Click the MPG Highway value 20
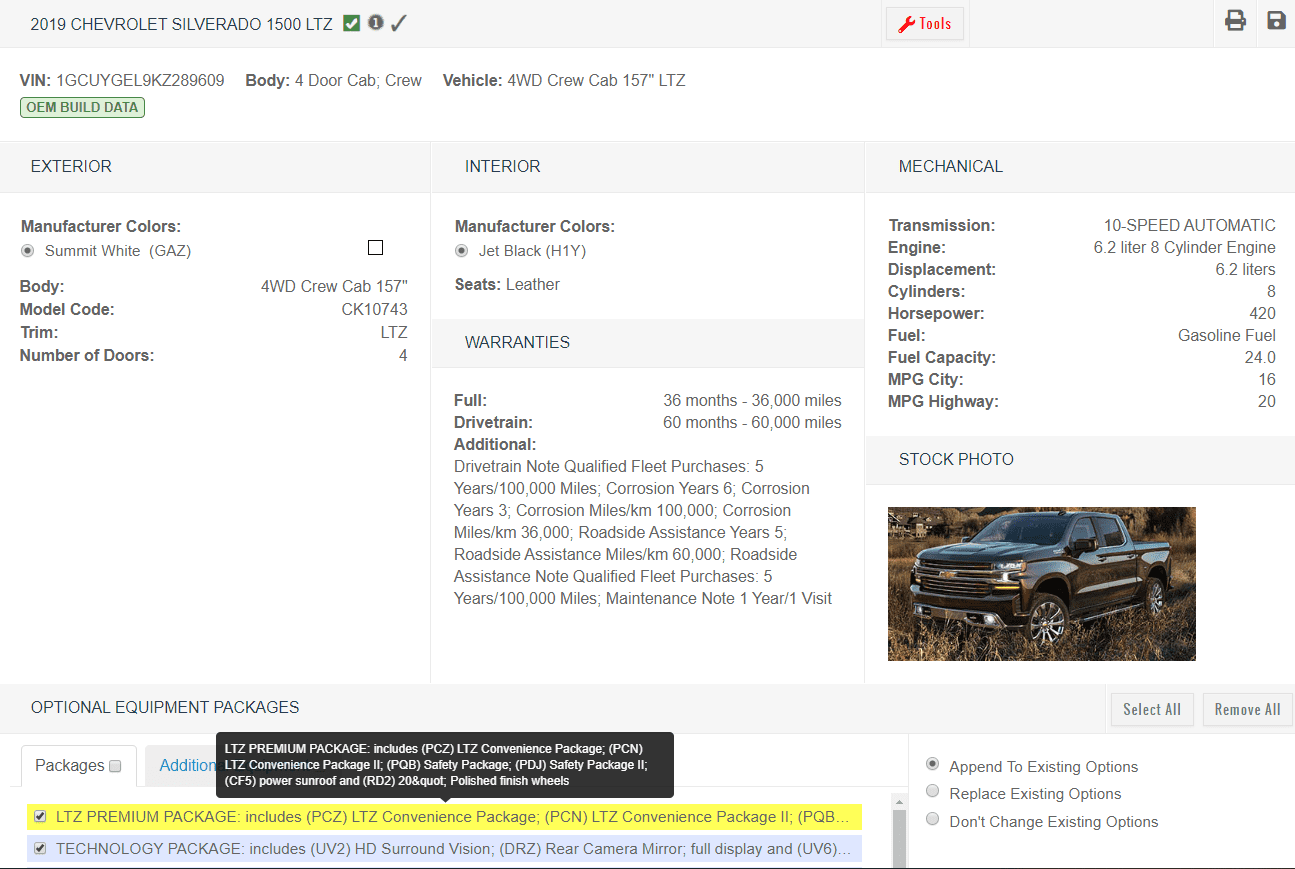The image size is (1295, 869). point(1267,402)
